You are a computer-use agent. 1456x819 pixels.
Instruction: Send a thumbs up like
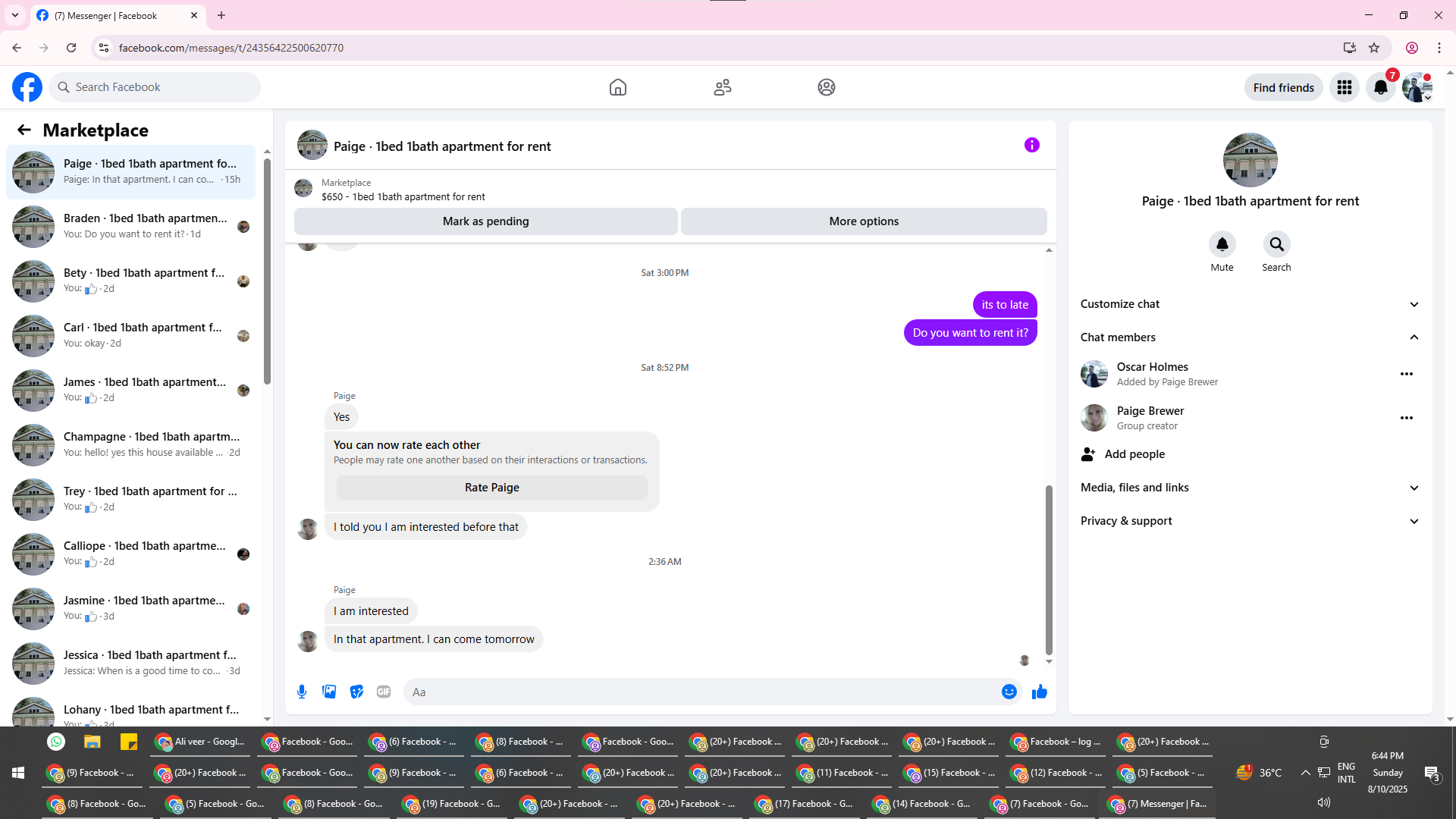[1039, 692]
